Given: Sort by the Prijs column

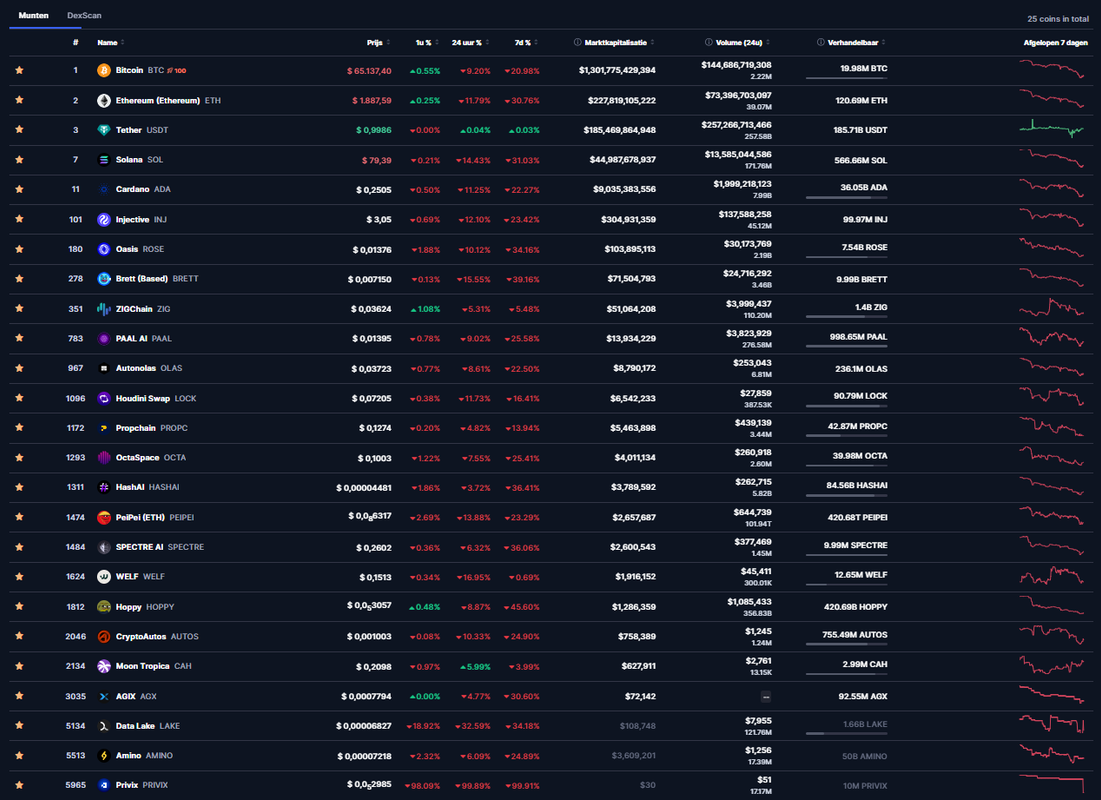Looking at the screenshot, I should [378, 43].
